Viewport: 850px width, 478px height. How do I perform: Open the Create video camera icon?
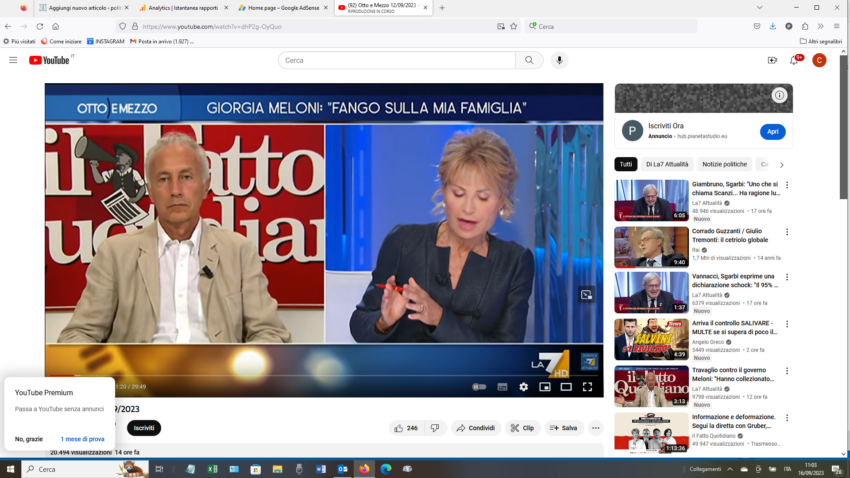[772, 60]
